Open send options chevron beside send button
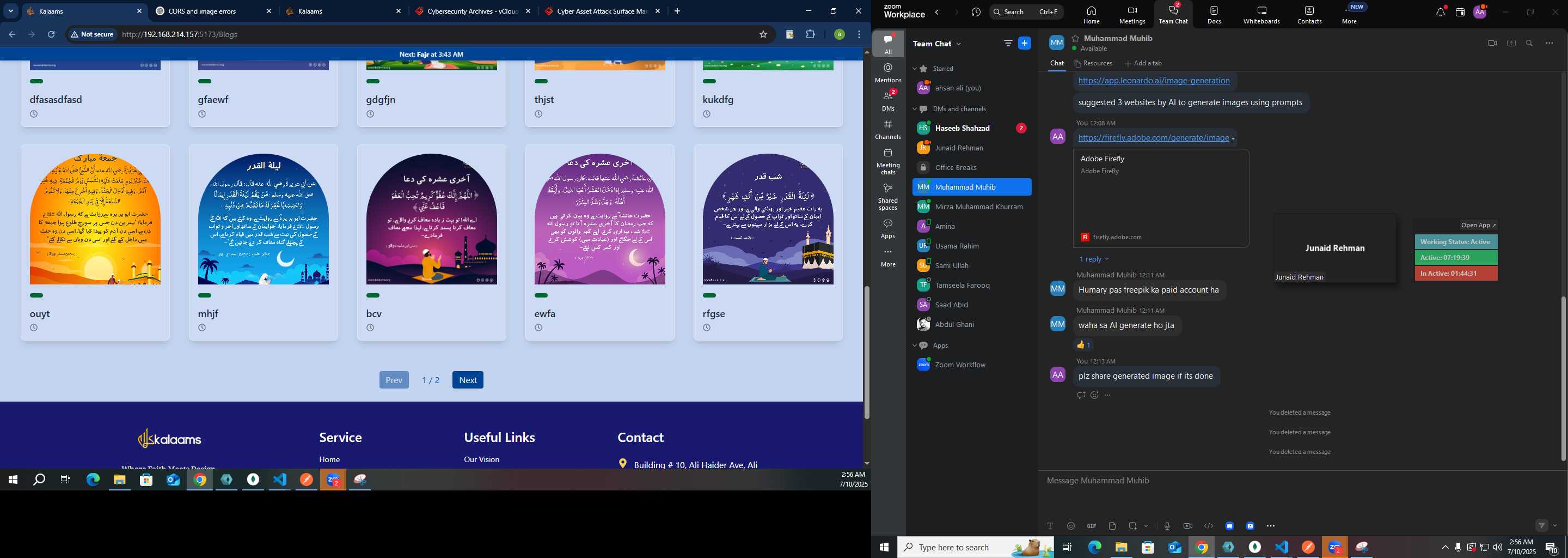 pos(1555,525)
